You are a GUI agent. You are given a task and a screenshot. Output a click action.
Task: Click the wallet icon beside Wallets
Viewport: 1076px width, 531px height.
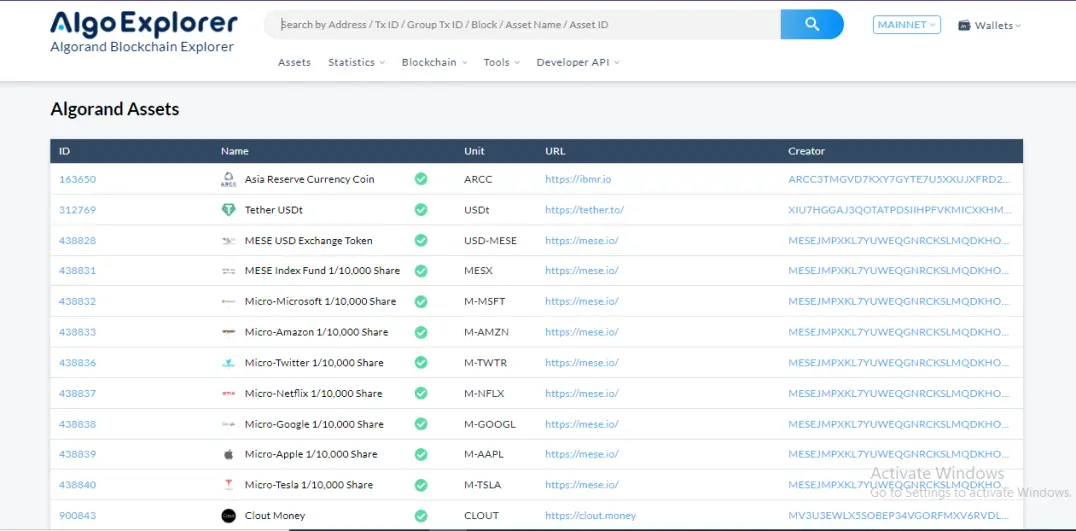click(x=964, y=25)
